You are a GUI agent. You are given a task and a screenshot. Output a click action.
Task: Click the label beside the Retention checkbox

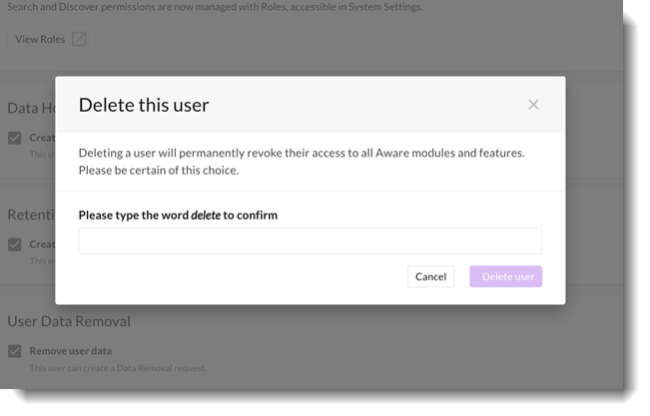(42, 244)
